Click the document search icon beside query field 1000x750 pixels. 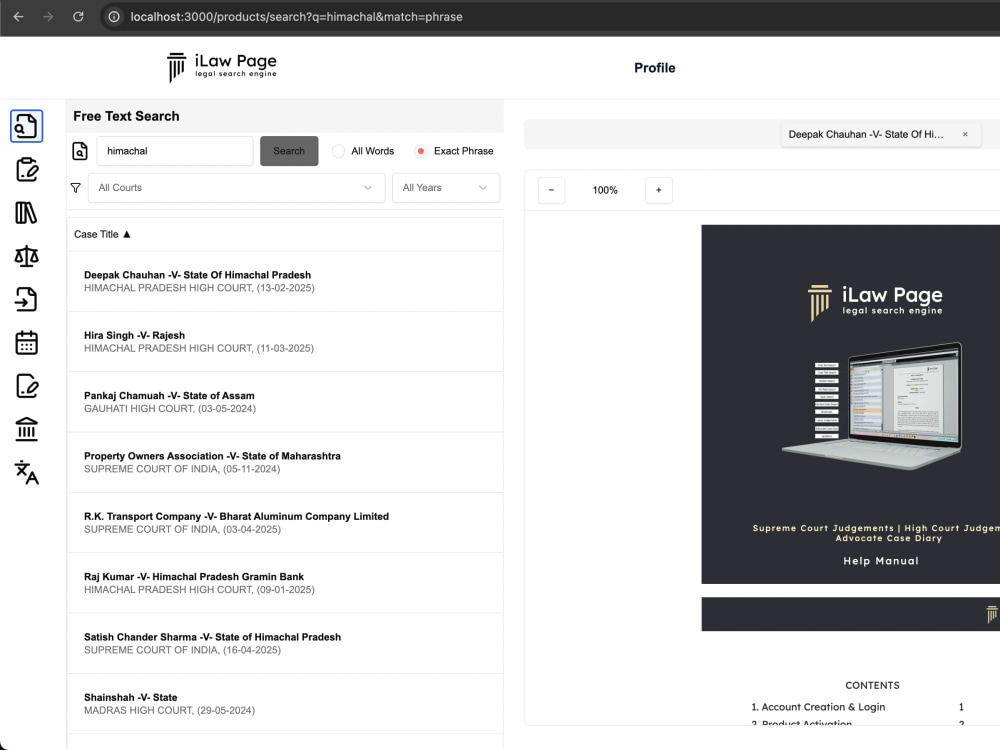point(80,151)
